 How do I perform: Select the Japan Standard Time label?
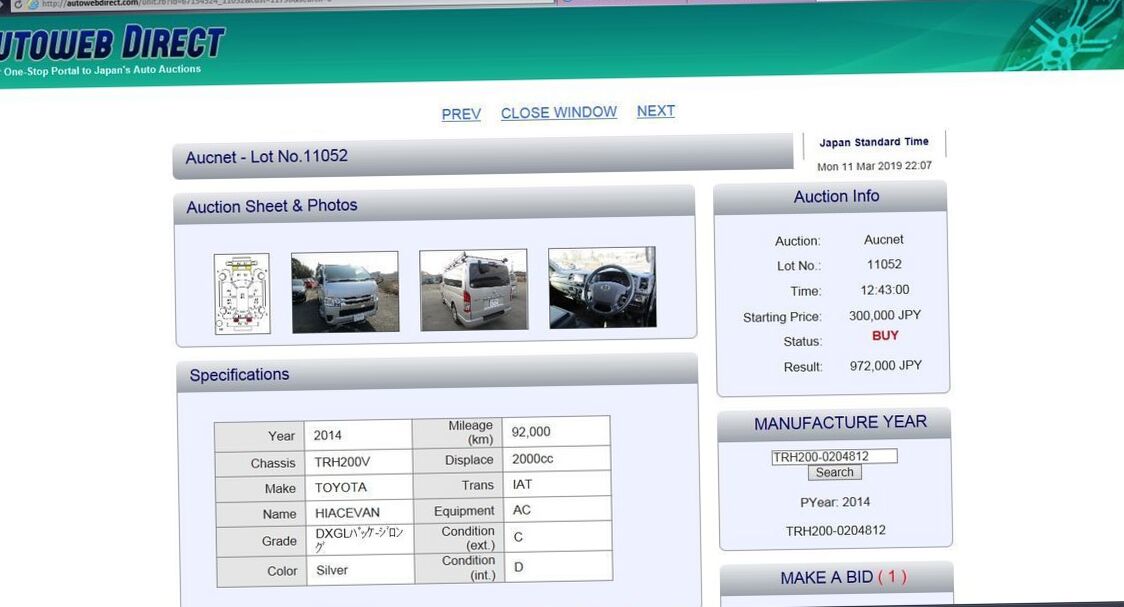tap(874, 142)
